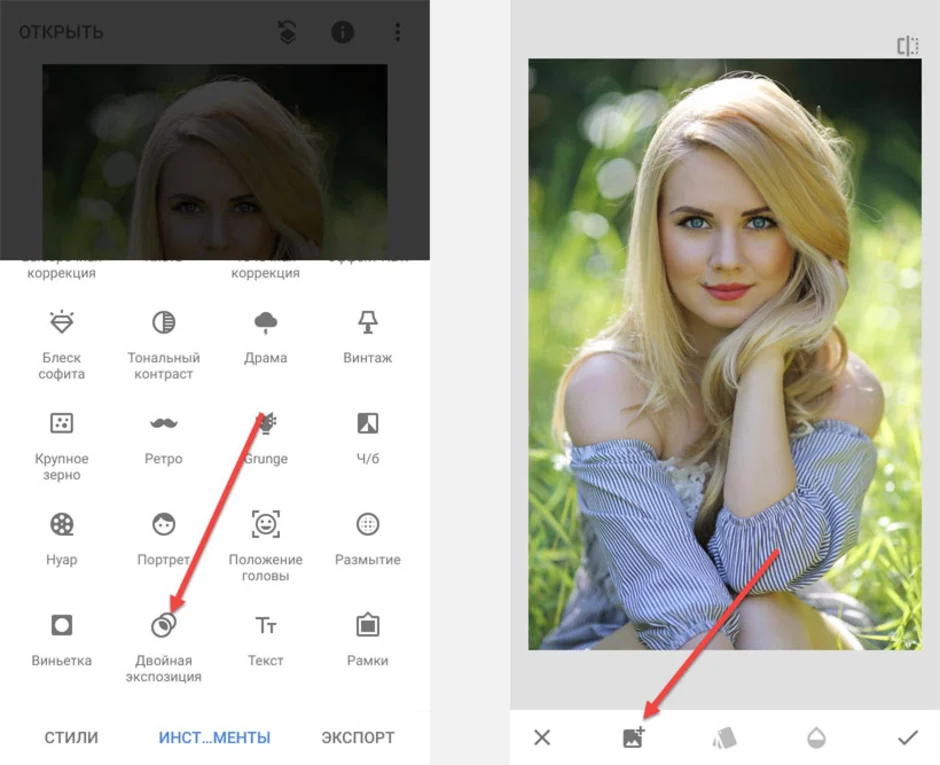Cancel edit with the X icon
The image size is (940, 765).
pyautogui.click(x=542, y=737)
